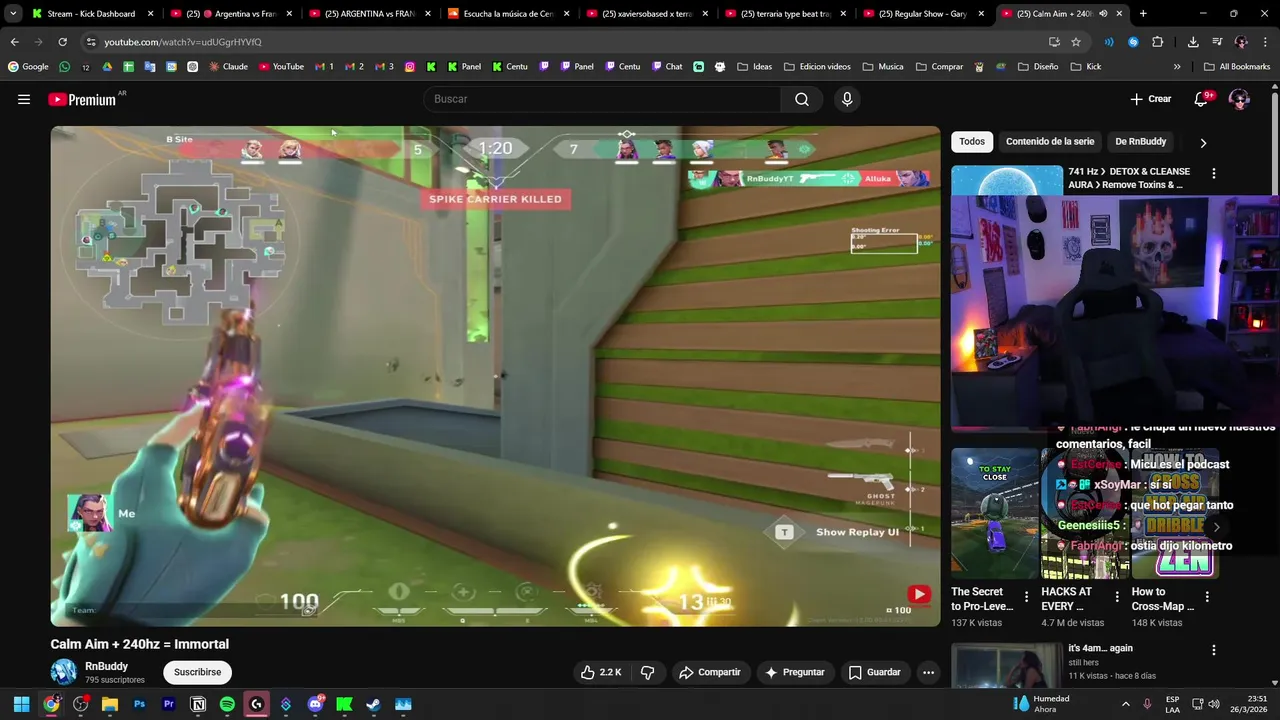Open the Comprar bookmark folder

(938, 67)
